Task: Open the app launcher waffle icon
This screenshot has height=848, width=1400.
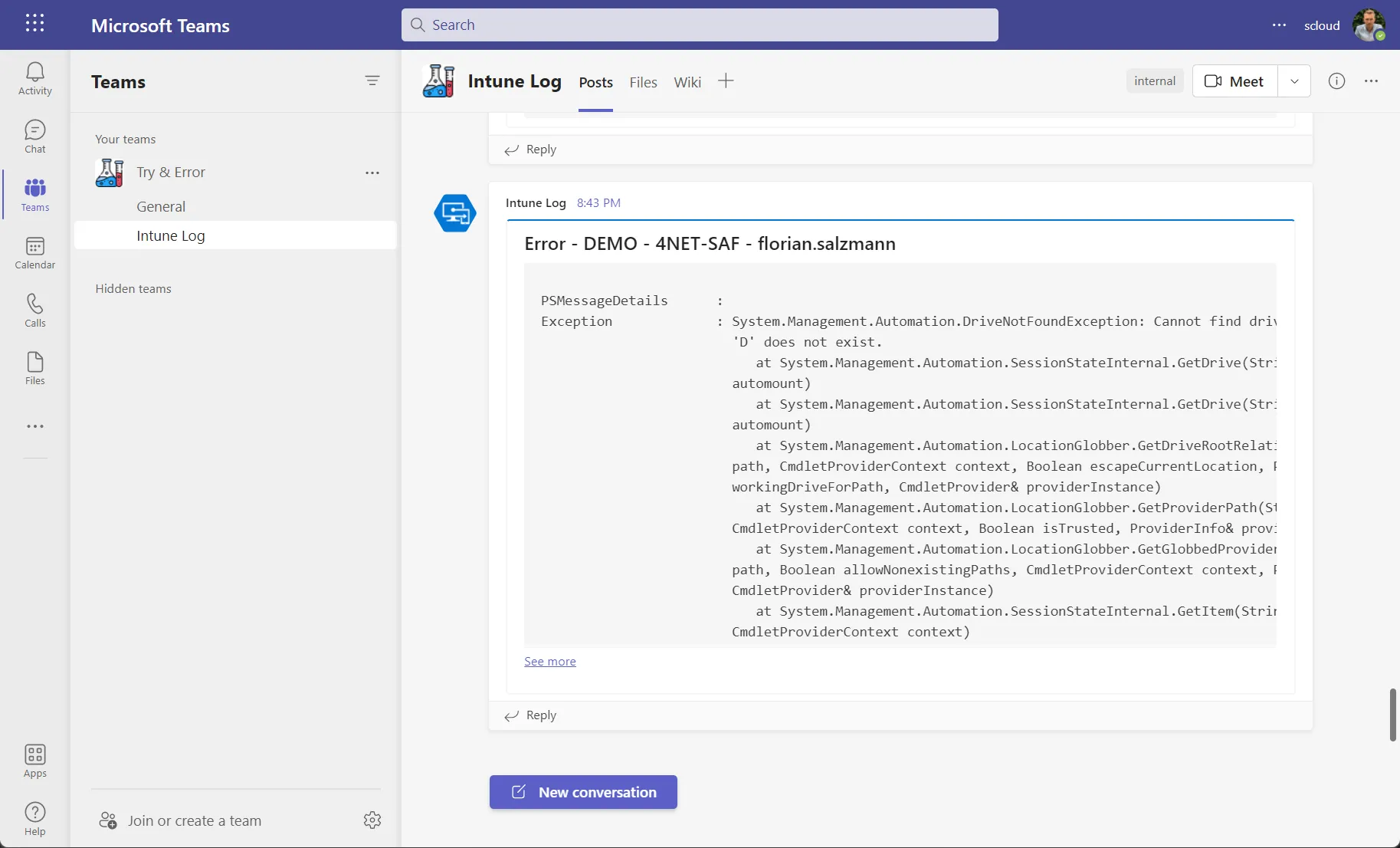Action: point(34,23)
